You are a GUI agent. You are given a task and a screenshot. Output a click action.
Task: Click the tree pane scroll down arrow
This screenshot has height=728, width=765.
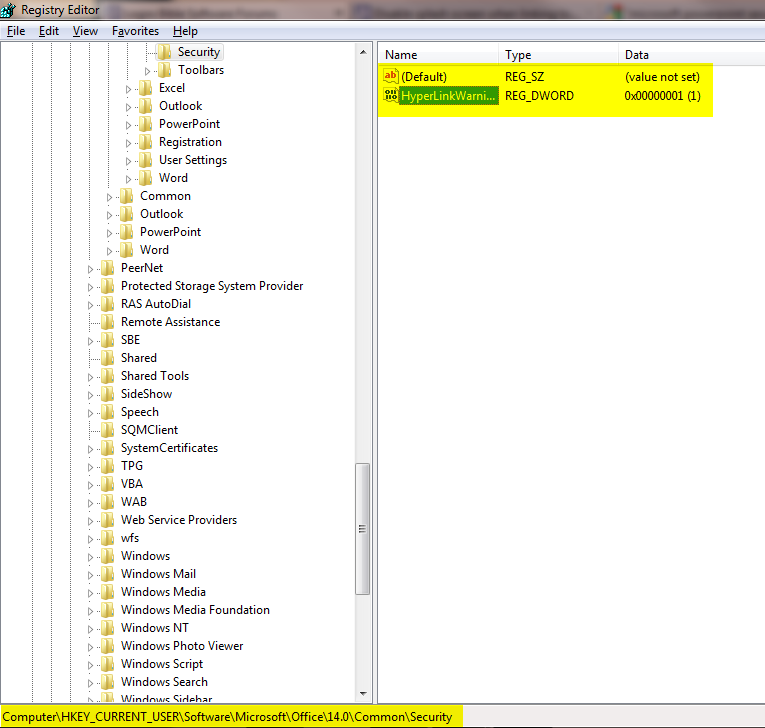(363, 693)
